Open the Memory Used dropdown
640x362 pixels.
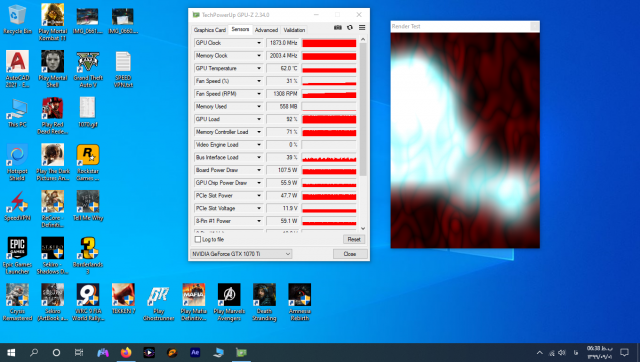(x=259, y=107)
